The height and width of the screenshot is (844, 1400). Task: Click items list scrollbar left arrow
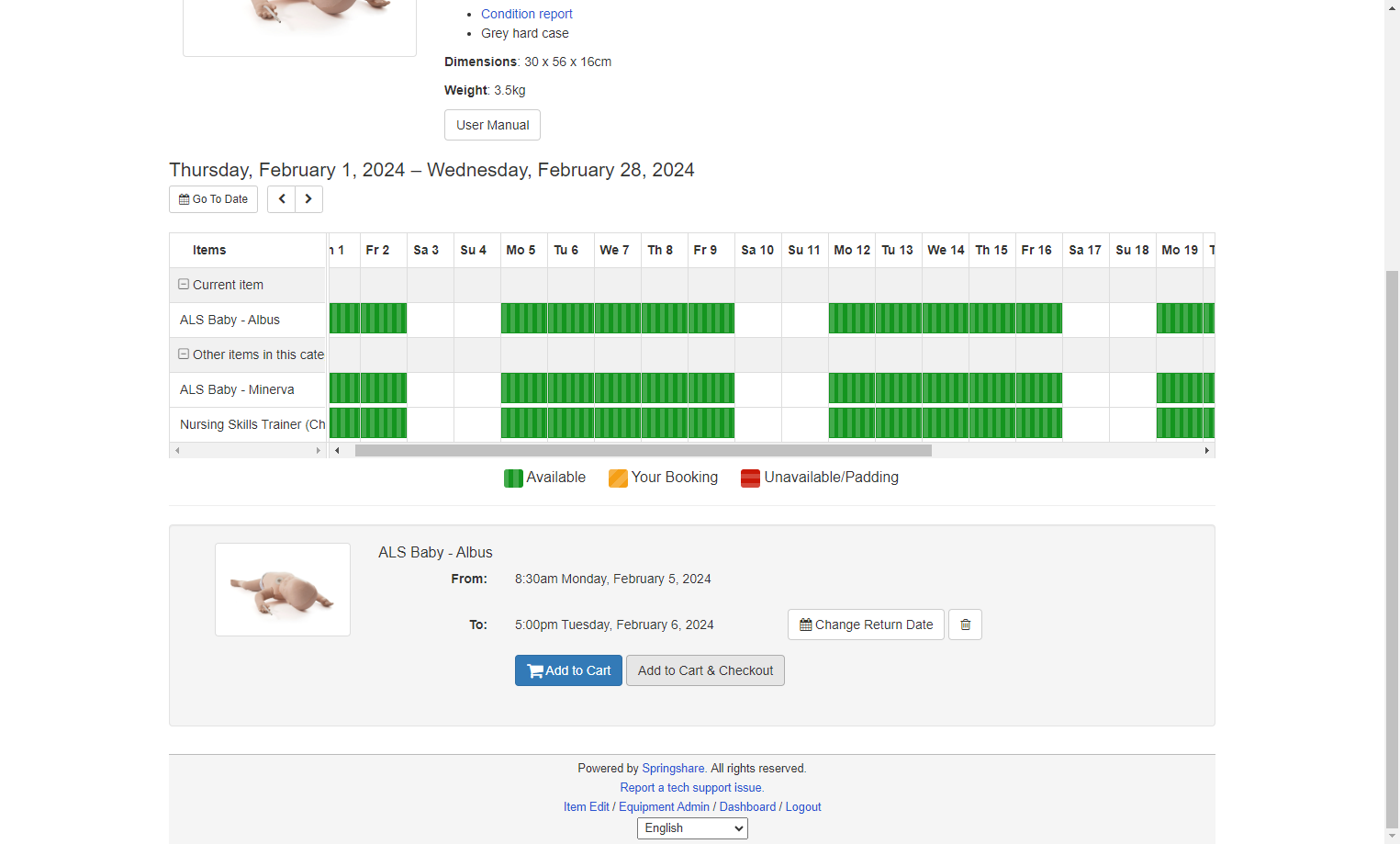tap(177, 451)
